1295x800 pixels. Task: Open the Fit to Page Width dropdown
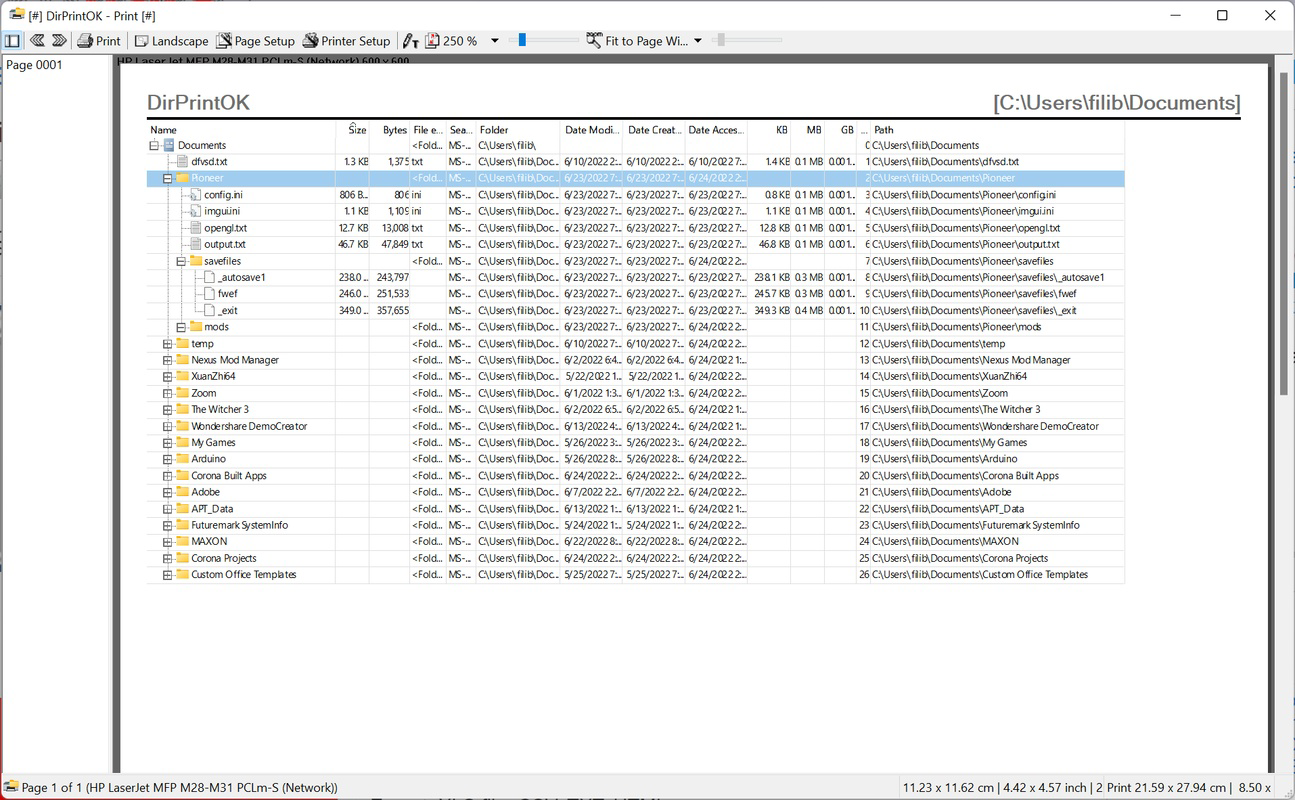click(697, 41)
